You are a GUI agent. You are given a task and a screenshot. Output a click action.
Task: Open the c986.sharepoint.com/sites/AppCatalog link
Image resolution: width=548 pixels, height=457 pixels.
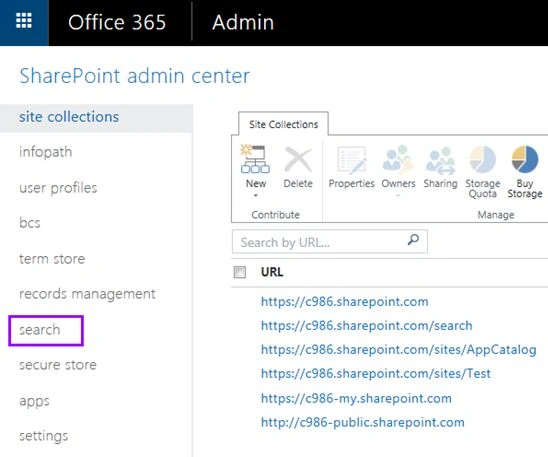(x=399, y=350)
